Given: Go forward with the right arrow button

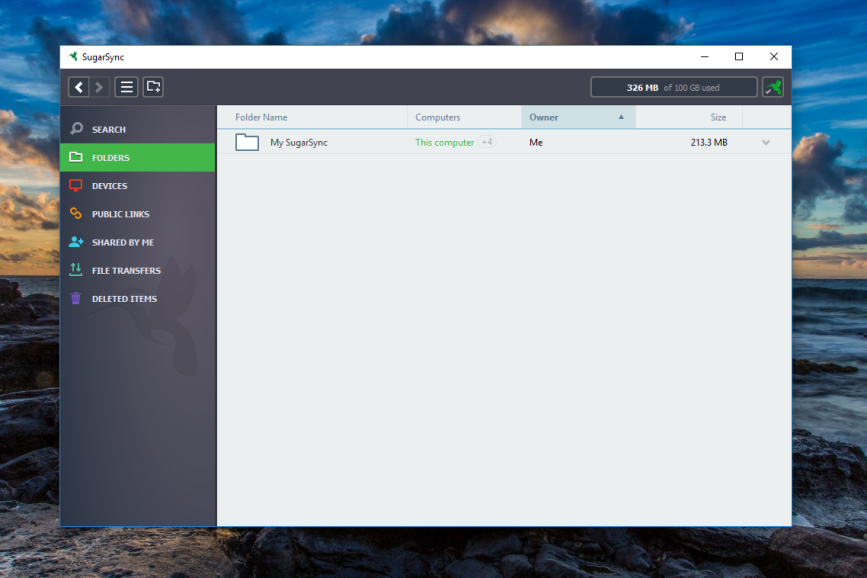Looking at the screenshot, I should coord(99,87).
